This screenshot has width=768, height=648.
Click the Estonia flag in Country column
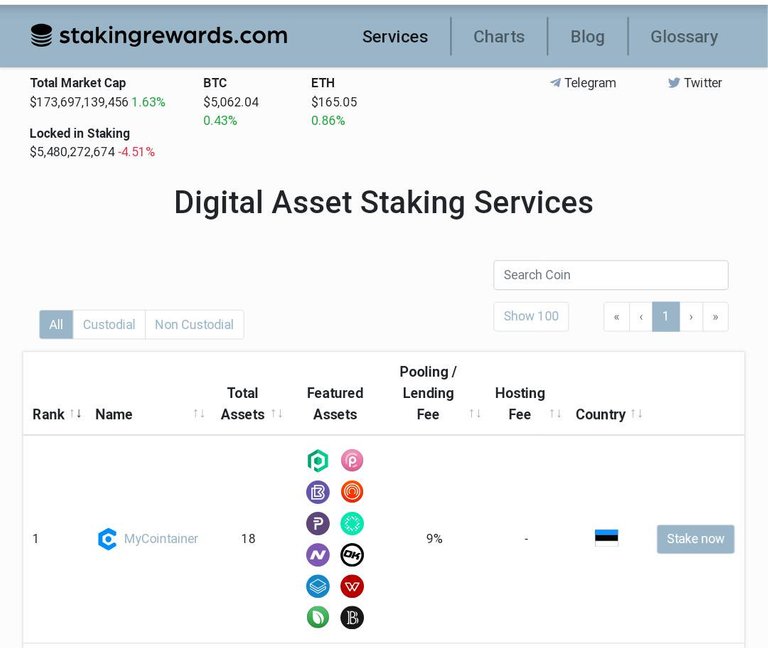[606, 538]
